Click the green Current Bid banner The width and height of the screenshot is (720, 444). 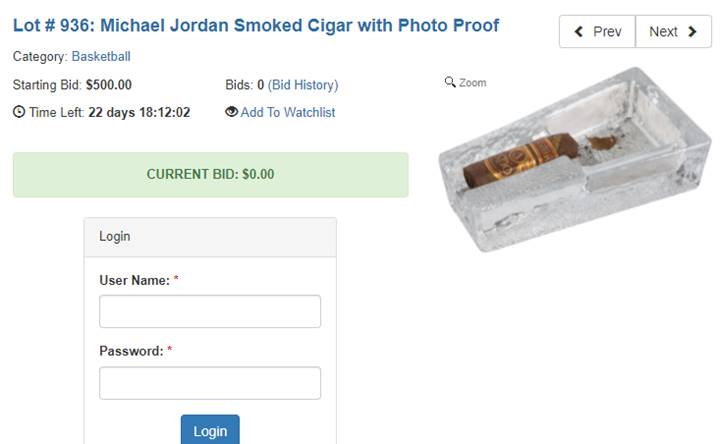(210, 174)
